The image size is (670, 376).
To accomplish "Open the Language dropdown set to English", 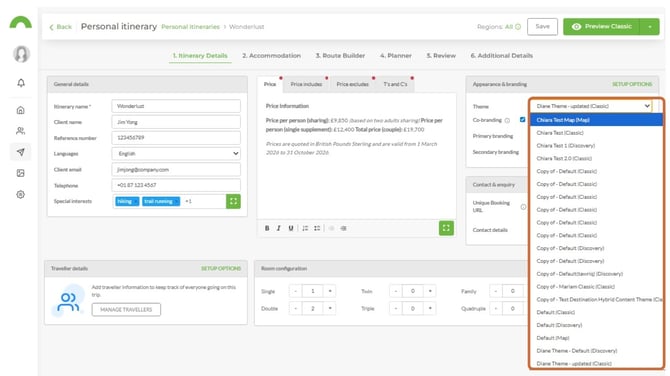I will point(176,153).
